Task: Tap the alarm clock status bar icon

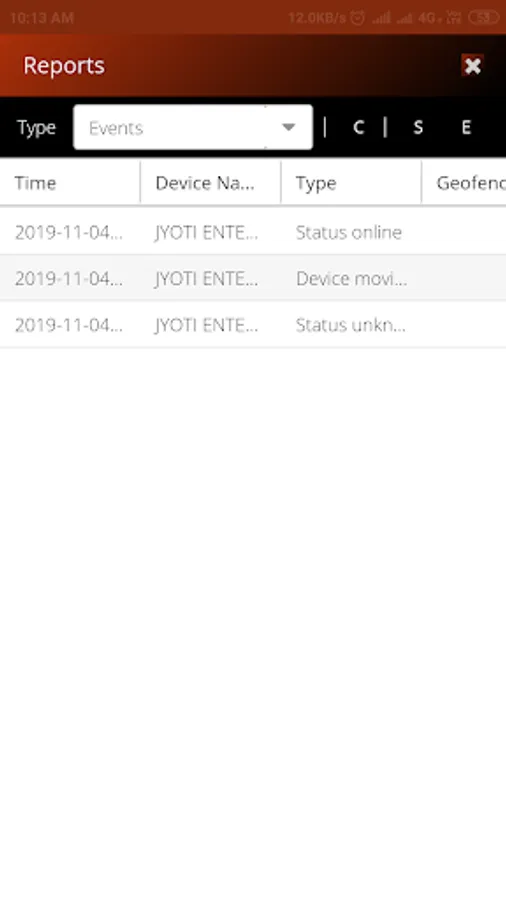Action: point(358,18)
